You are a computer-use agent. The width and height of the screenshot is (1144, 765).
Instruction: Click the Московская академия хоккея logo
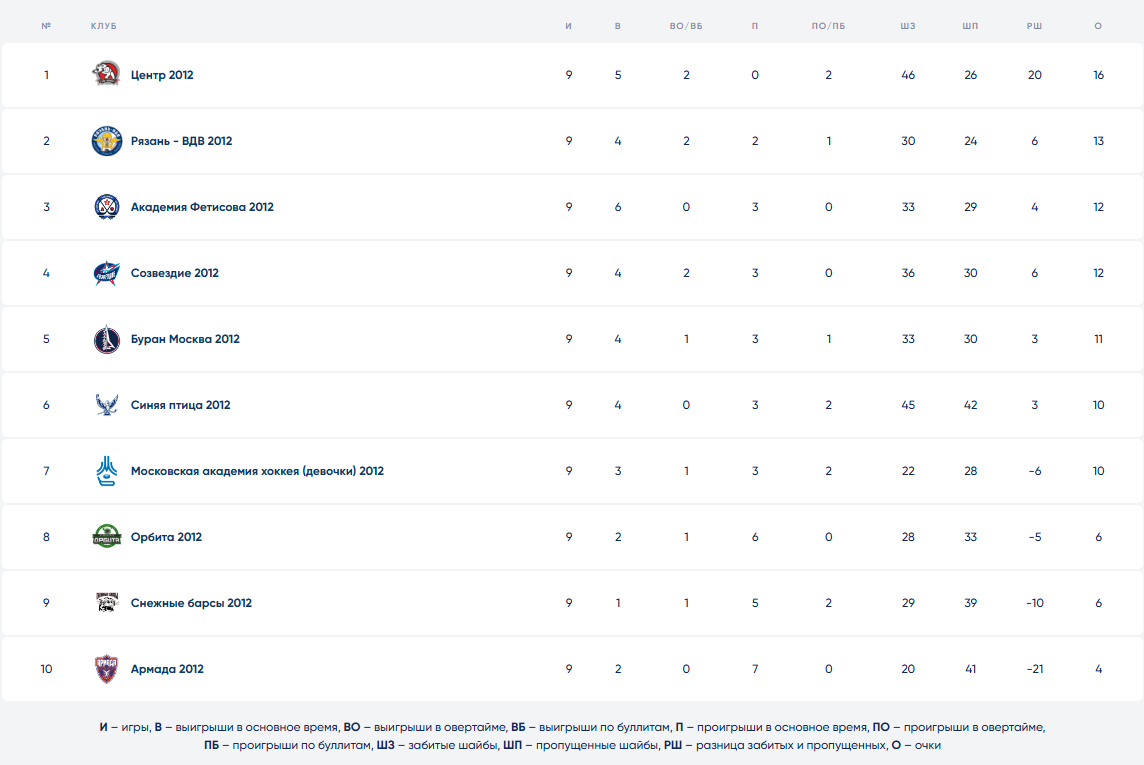click(x=106, y=471)
